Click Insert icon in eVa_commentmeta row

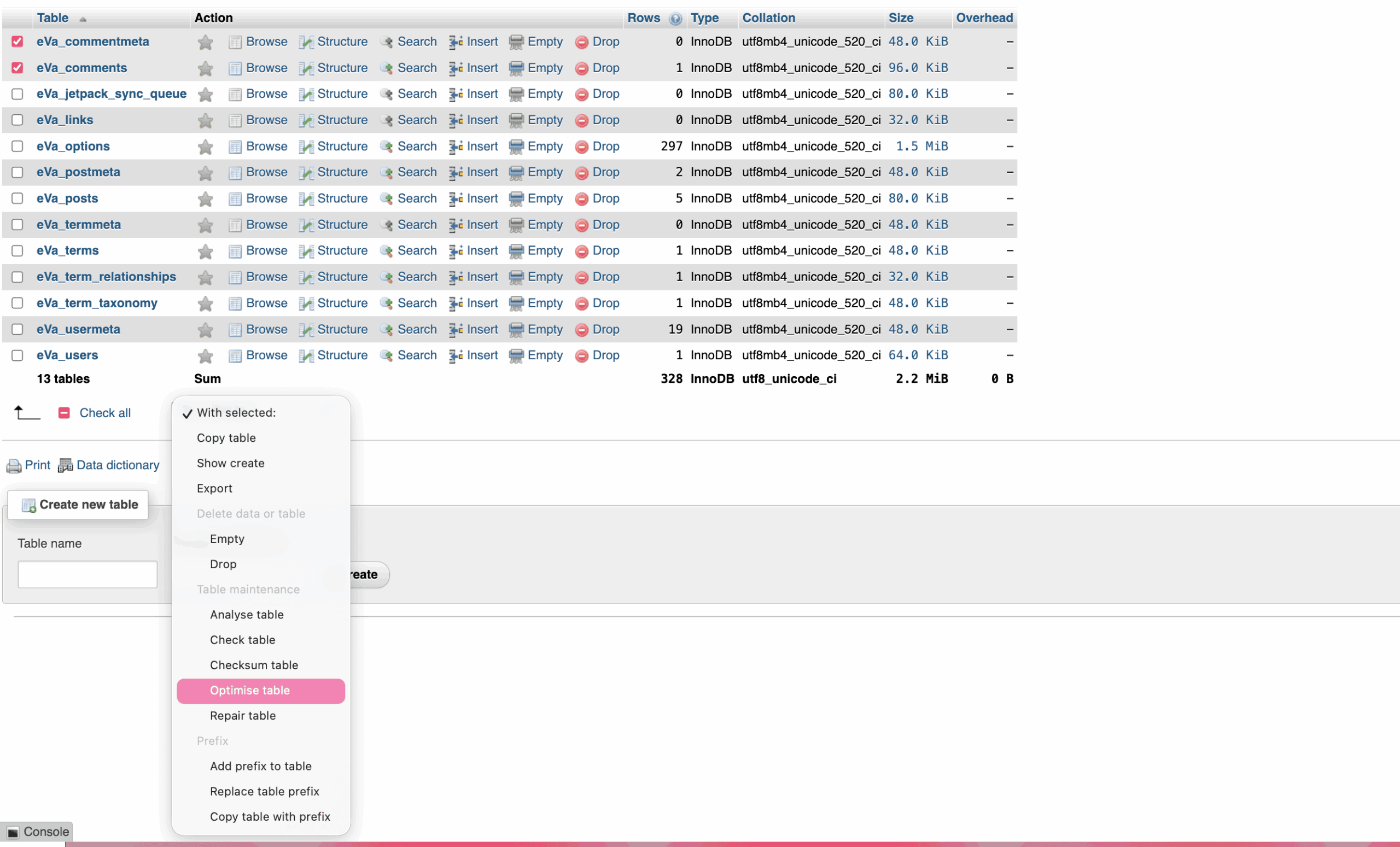[456, 42]
